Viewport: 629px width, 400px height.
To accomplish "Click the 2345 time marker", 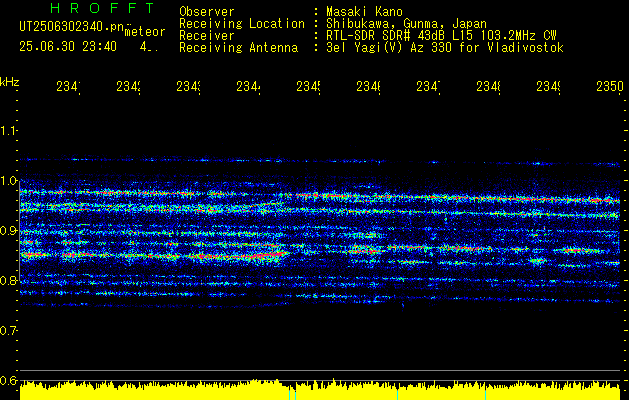I will tap(309, 87).
